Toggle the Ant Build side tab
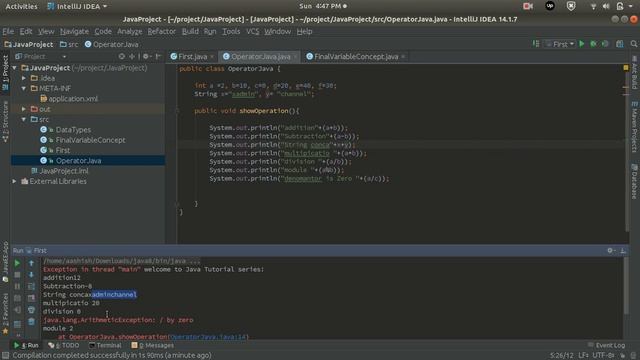 (635, 73)
